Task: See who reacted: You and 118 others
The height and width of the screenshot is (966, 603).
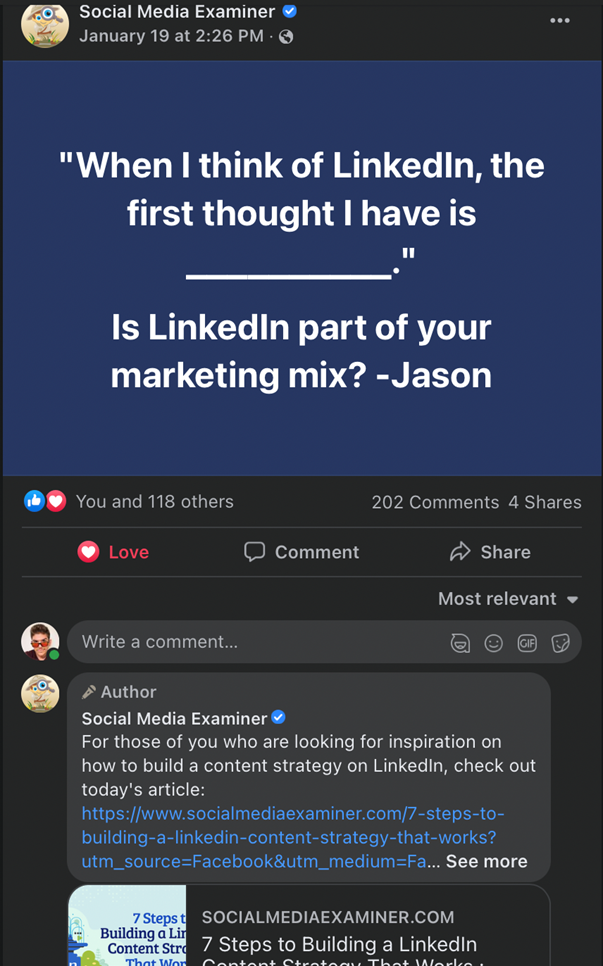Action: click(x=155, y=502)
